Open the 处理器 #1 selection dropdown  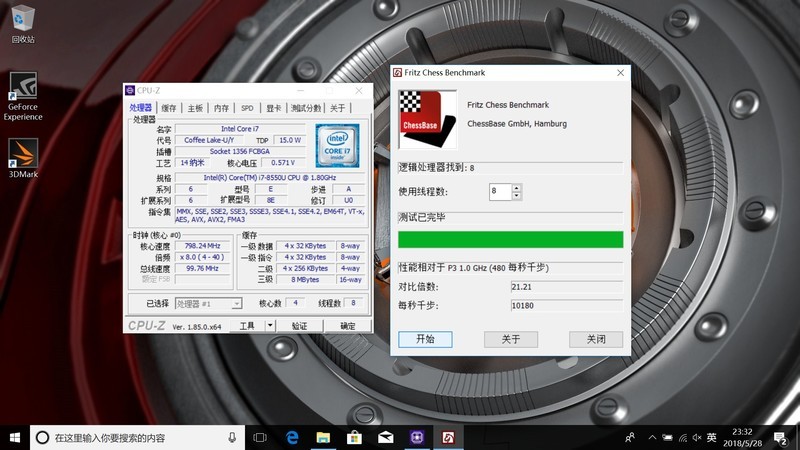(208, 304)
